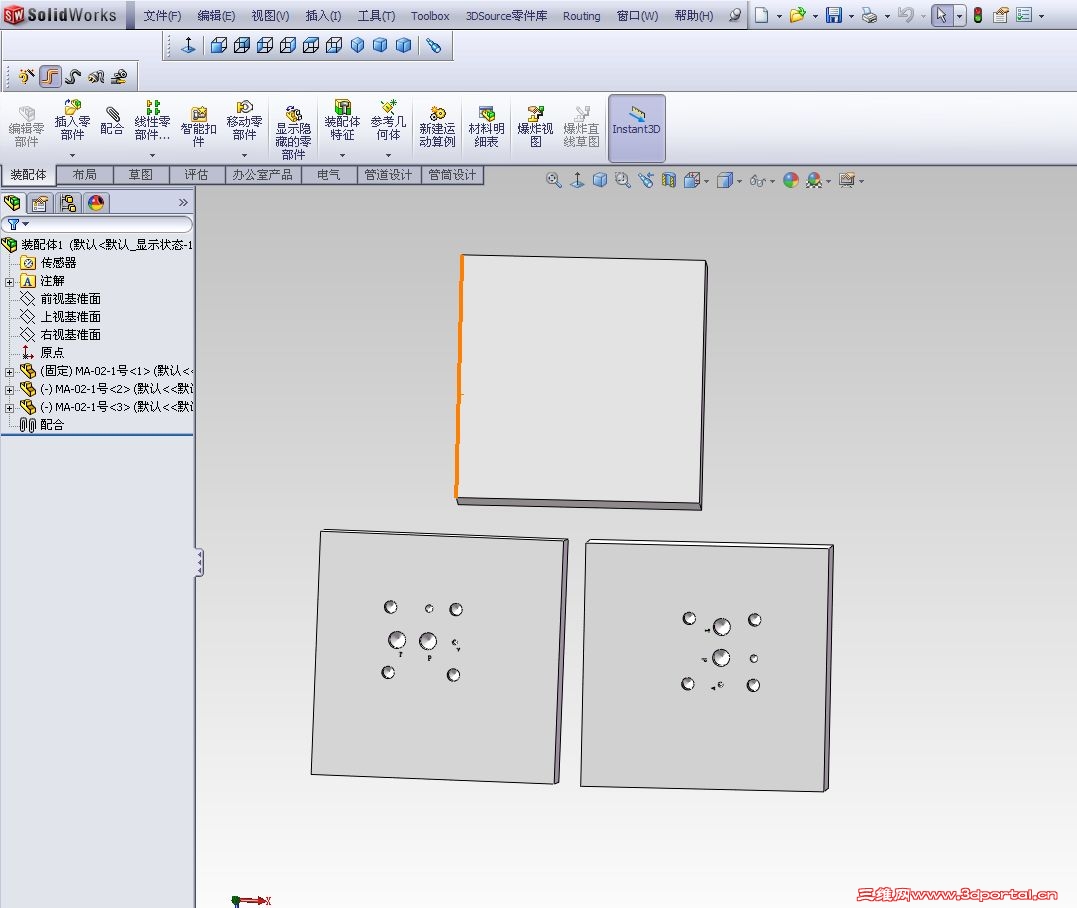The width and height of the screenshot is (1077, 908).
Task: Open the Select tool dropdown arrow
Action: tap(960, 16)
